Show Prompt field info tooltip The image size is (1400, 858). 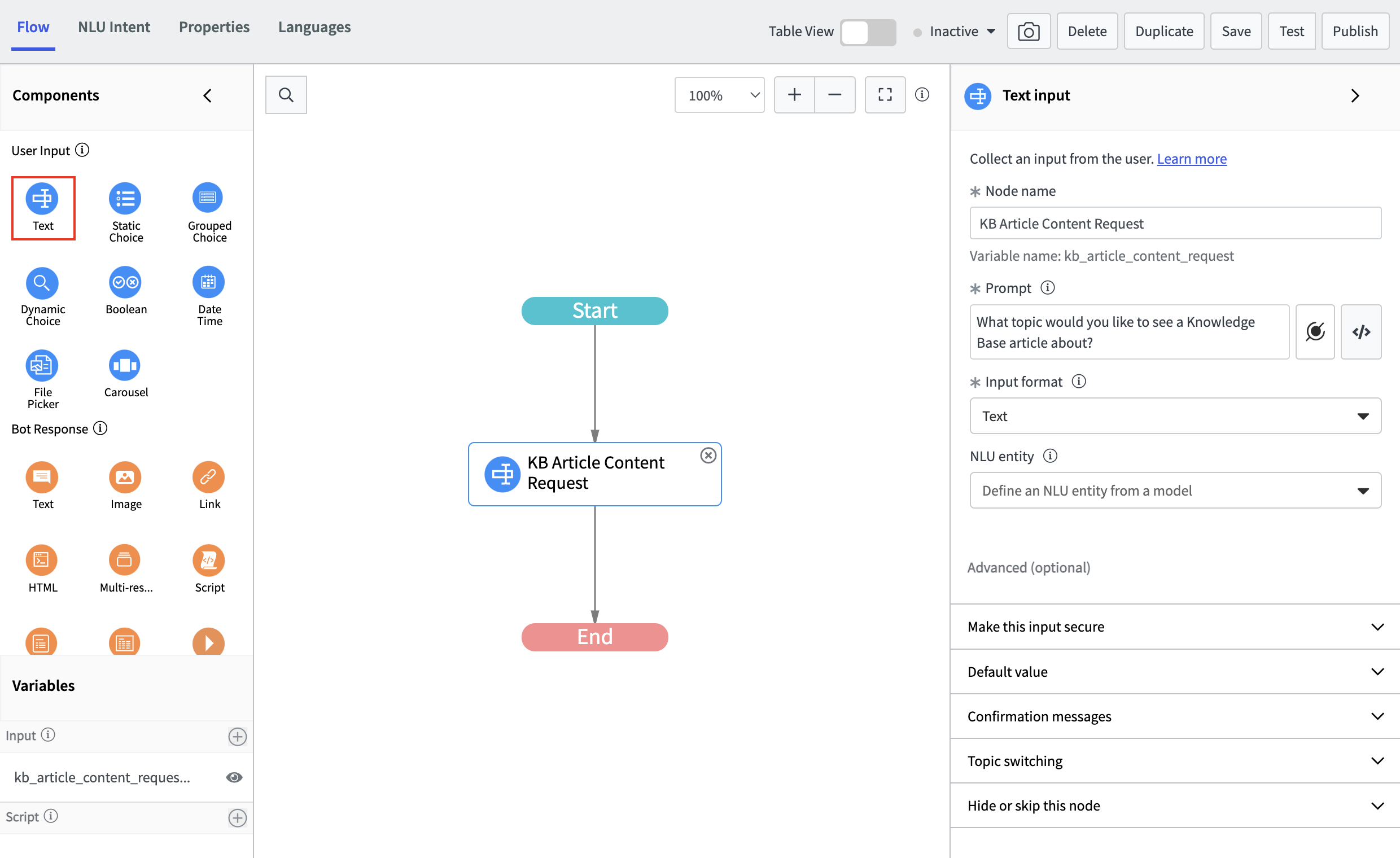coord(1047,287)
